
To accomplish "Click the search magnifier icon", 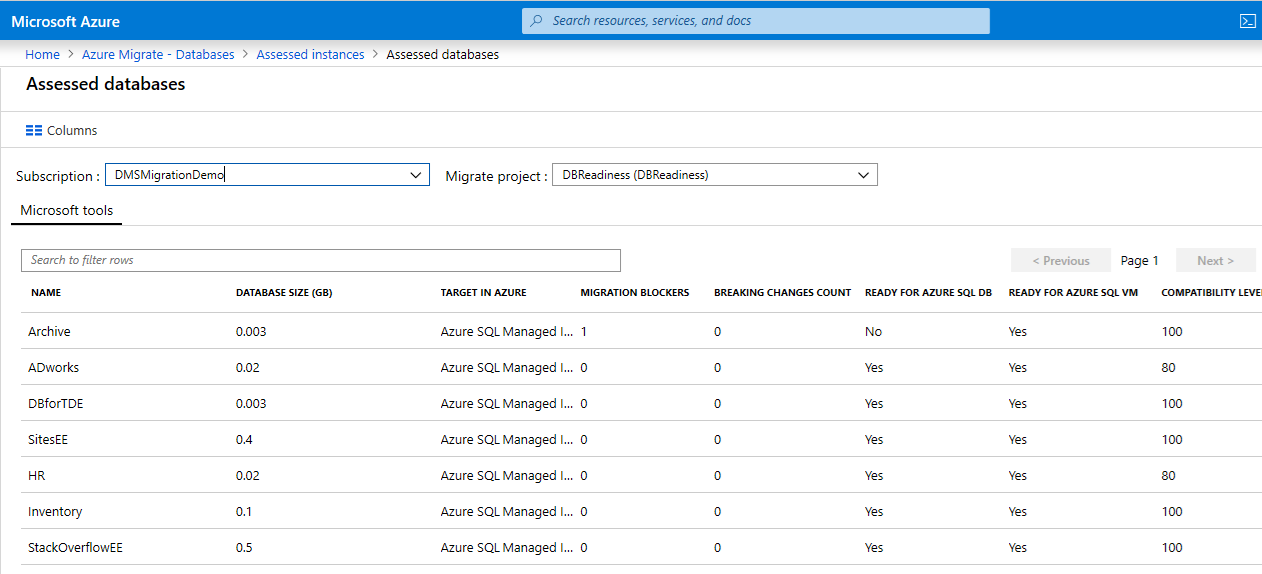I will [x=537, y=21].
